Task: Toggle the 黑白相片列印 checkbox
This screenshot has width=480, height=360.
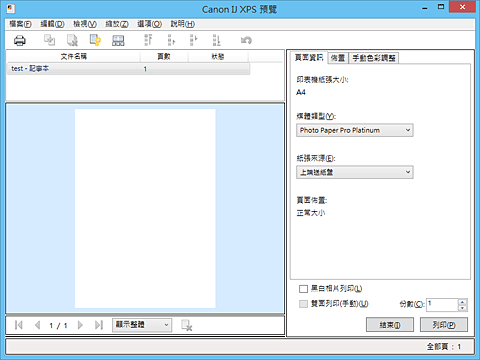Action: click(x=303, y=289)
